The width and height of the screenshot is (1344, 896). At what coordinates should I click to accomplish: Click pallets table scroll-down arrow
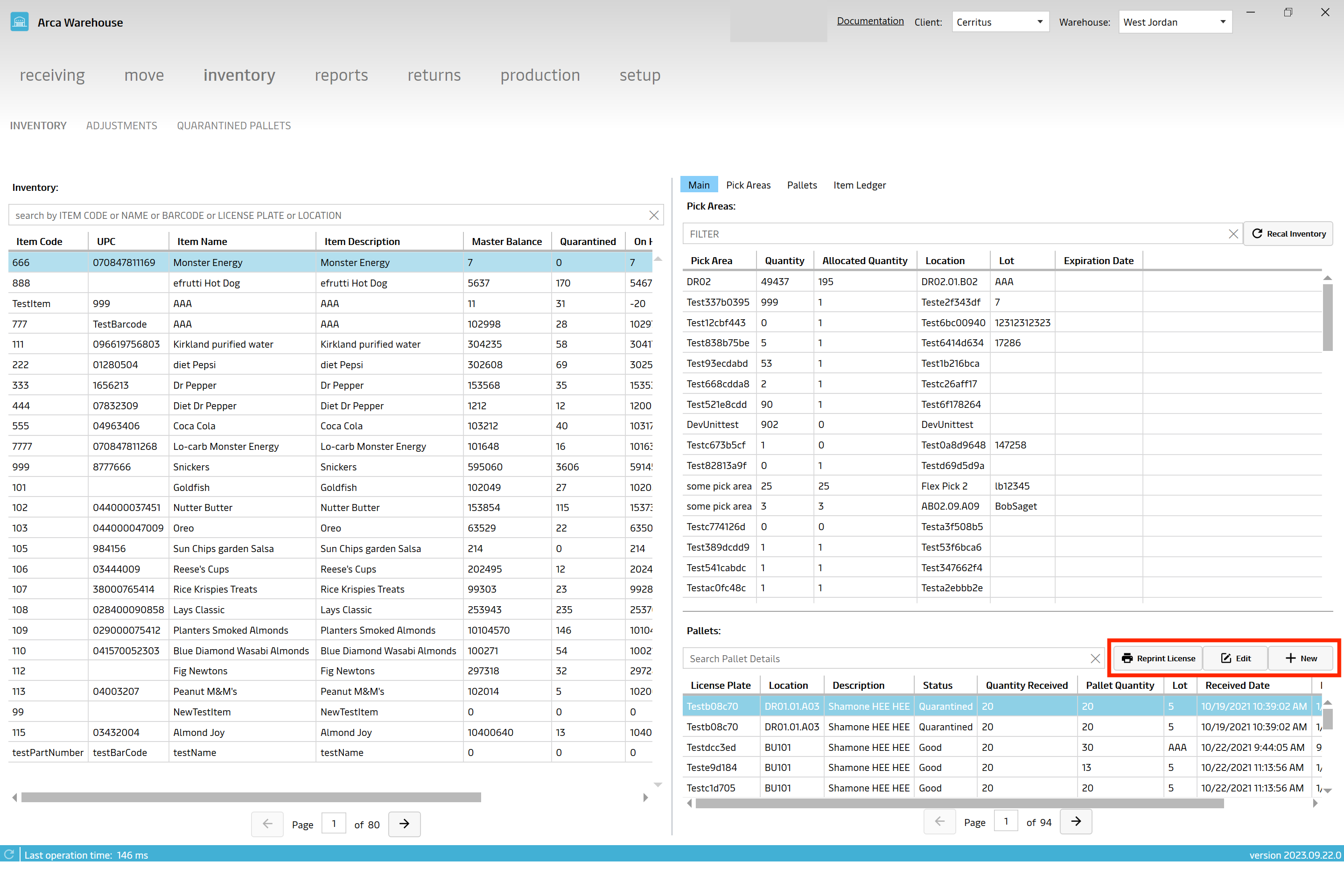1327,791
